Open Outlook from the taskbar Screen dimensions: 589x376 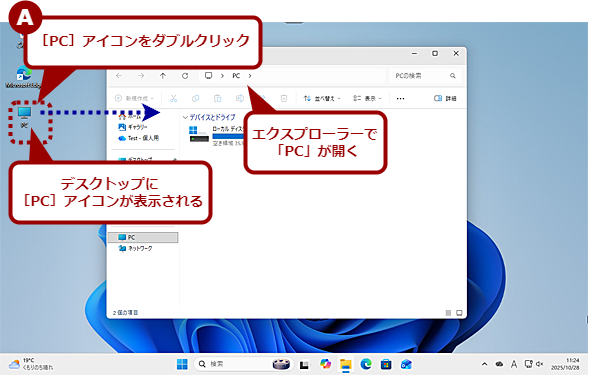pos(406,364)
